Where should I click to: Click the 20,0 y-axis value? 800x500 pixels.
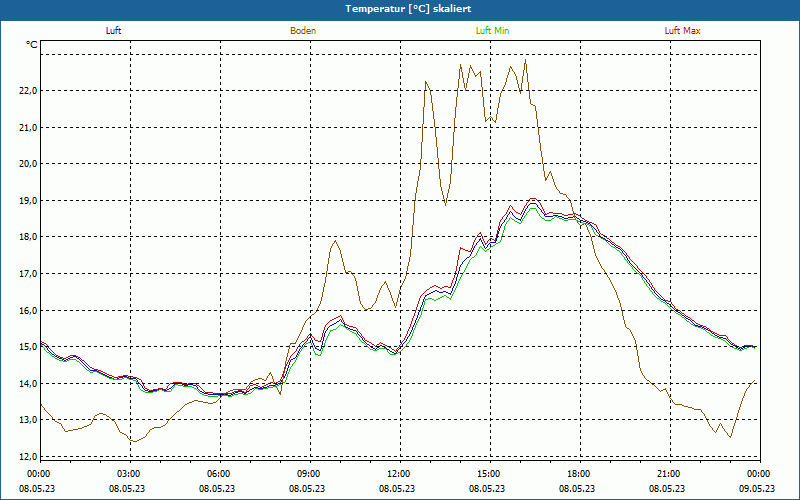coord(29,164)
